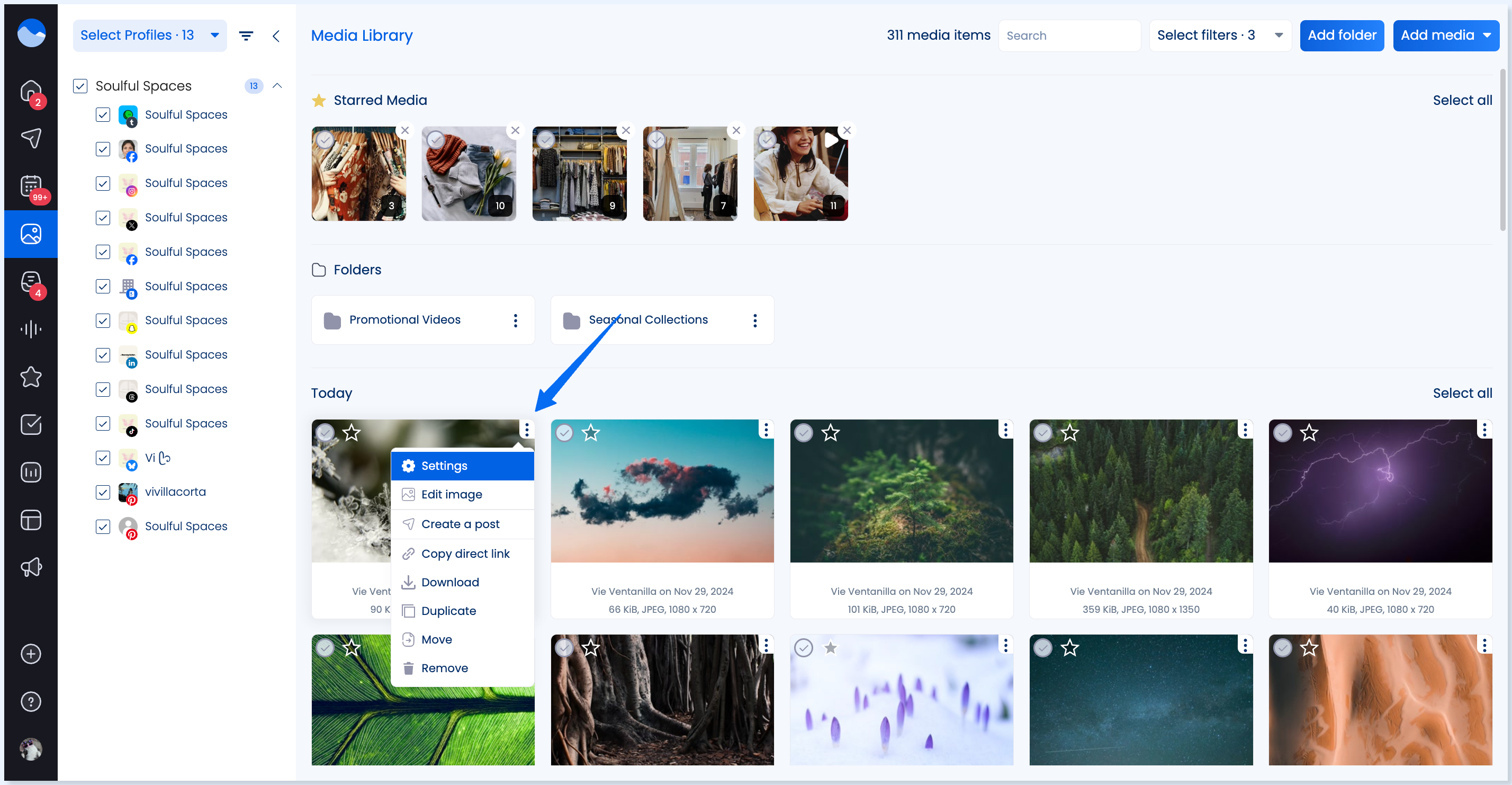Open the analytics bar chart sidebar icon
Image resolution: width=1512 pixels, height=785 pixels.
[x=31, y=472]
